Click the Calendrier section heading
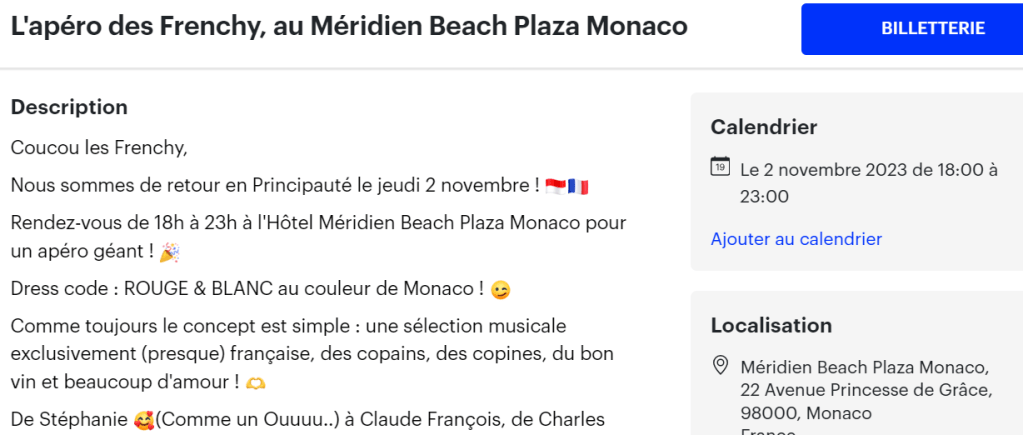 [764, 127]
